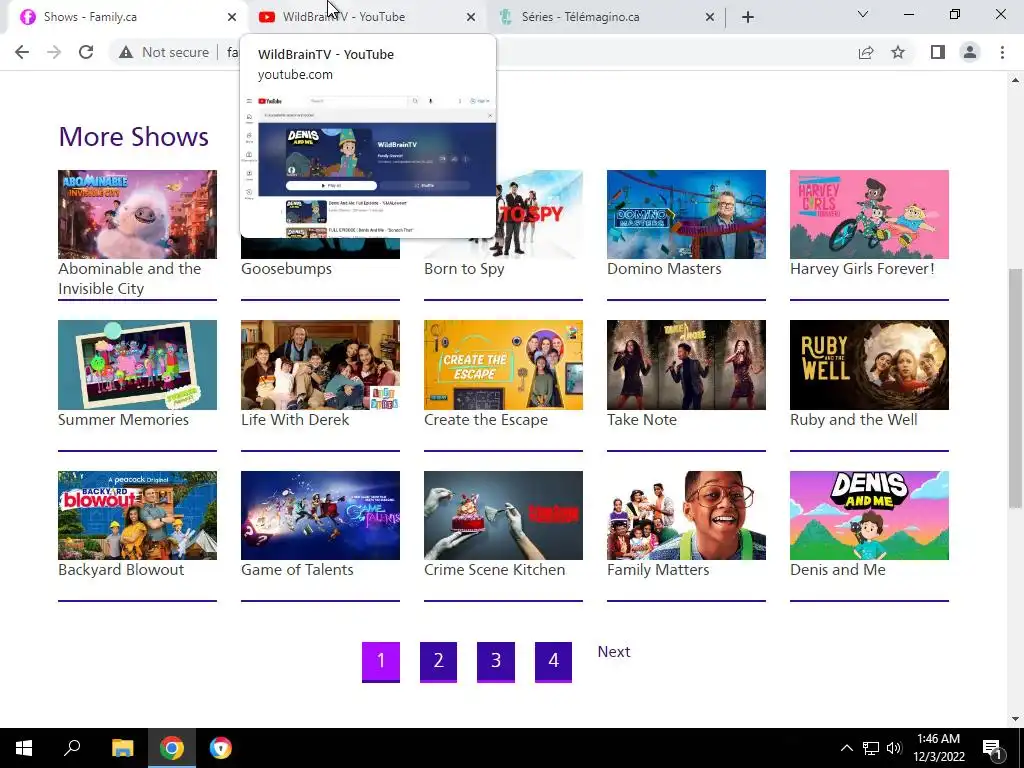Screen dimensions: 1024x768
Task: Open the Windows Start menu
Action: (x=24, y=748)
